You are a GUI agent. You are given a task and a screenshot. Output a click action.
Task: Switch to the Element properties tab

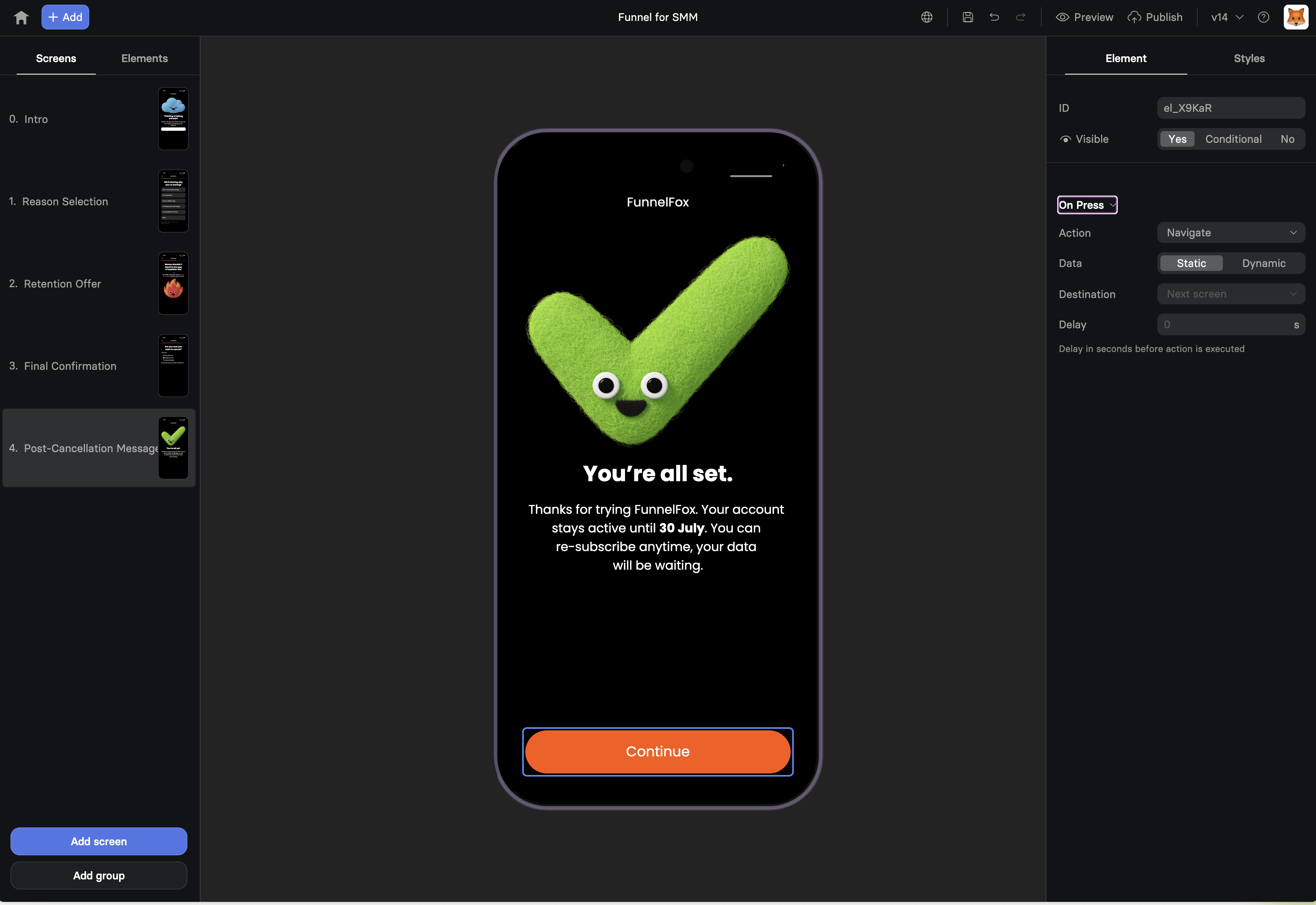(x=1126, y=58)
